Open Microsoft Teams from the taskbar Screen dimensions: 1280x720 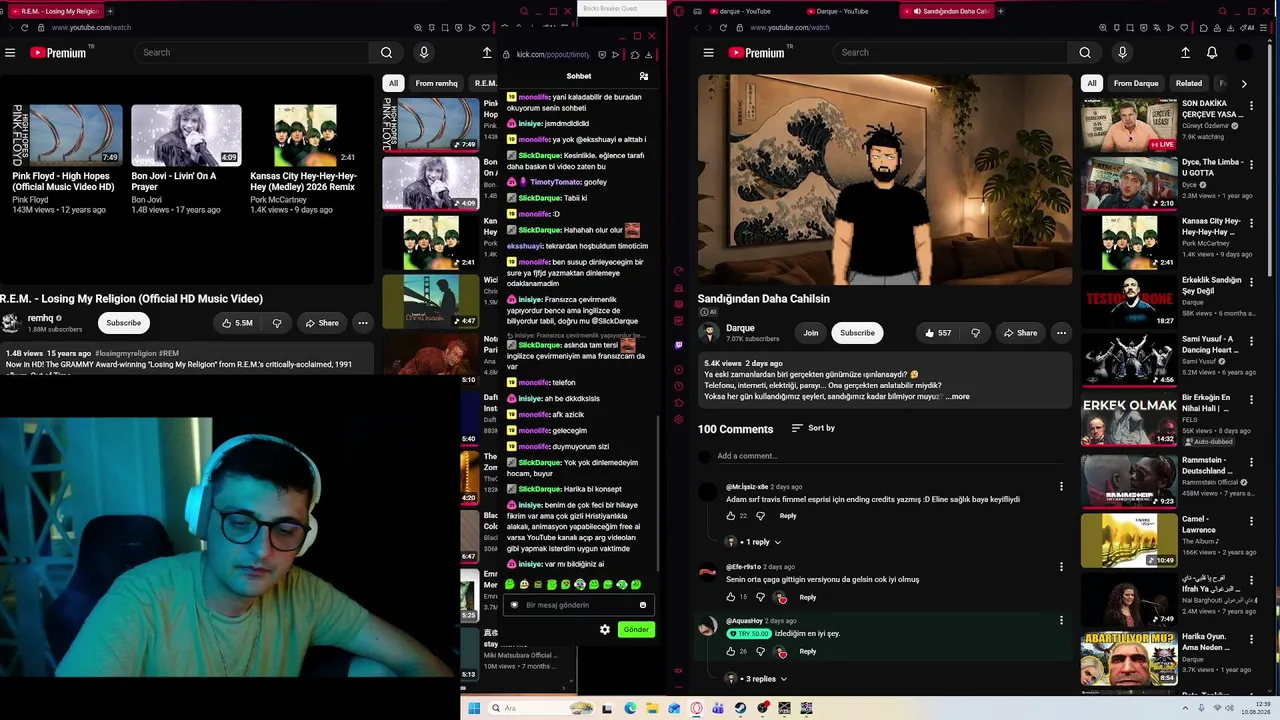point(718,708)
